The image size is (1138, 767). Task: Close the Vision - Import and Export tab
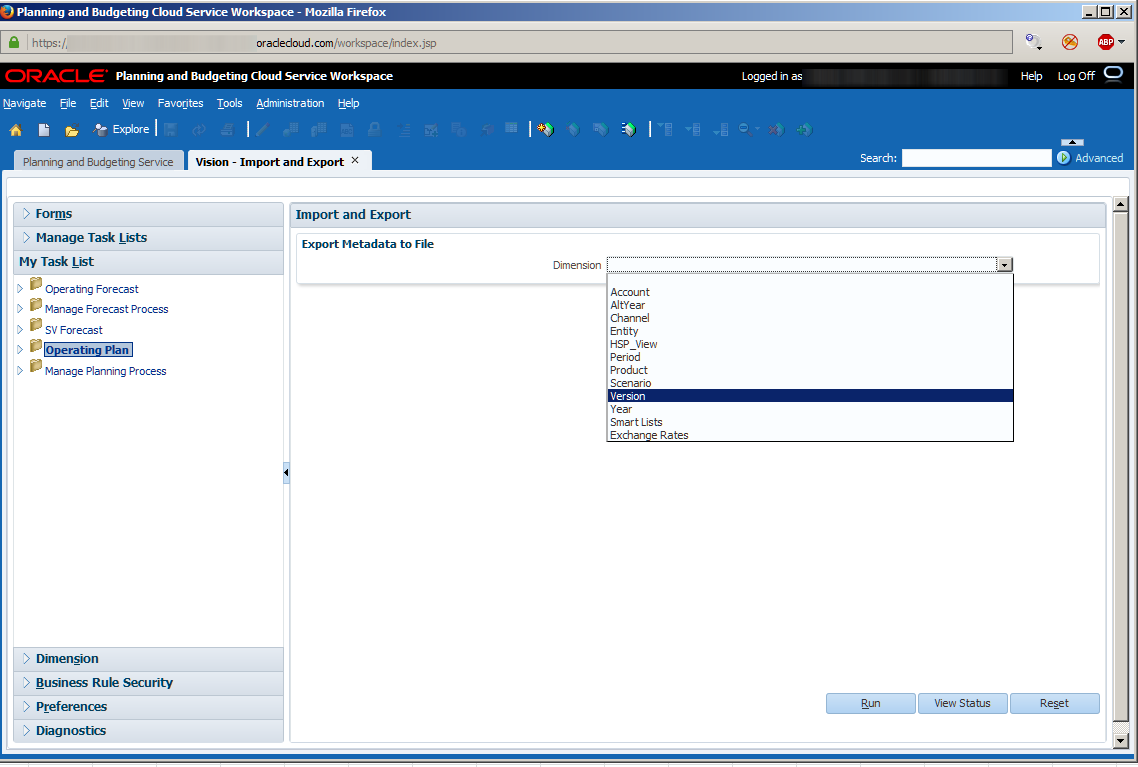[355, 160]
